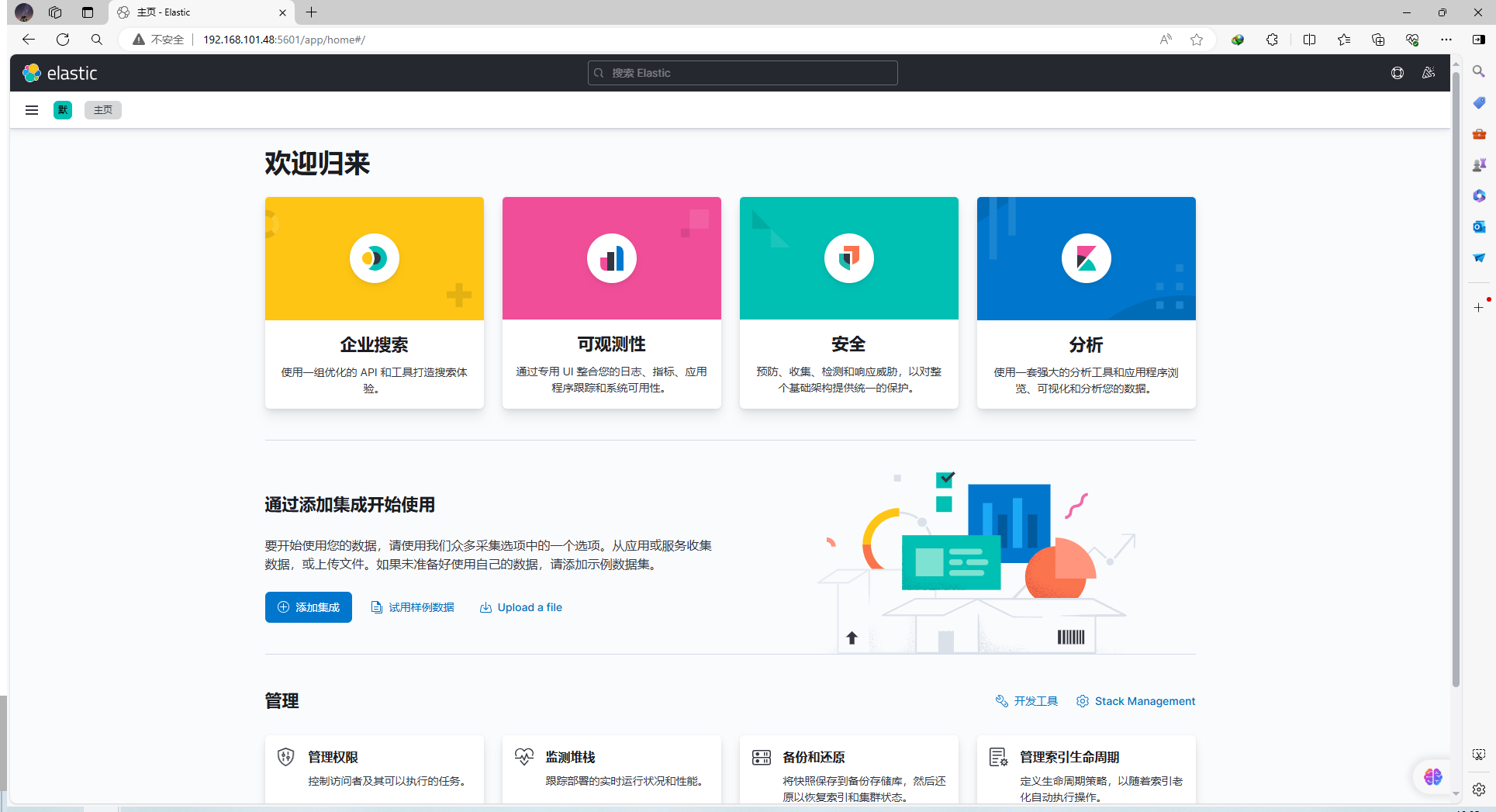Open the green space selector avatar
Image resolution: width=1496 pixels, height=812 pixels.
[63, 110]
